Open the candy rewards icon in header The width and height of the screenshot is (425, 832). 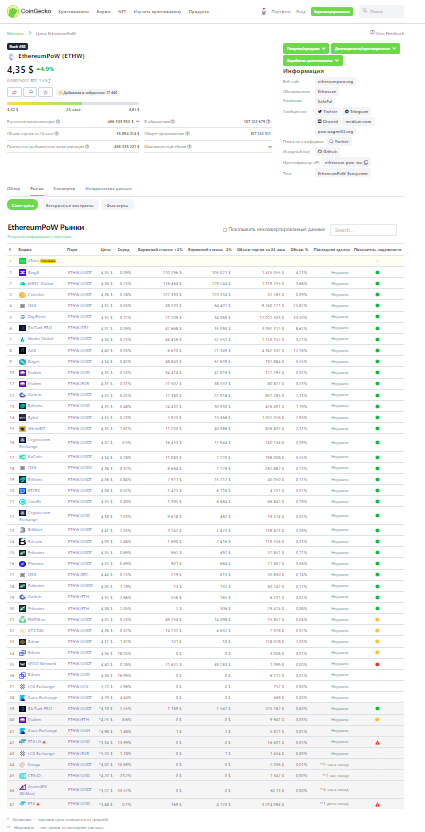pyautogui.click(x=264, y=11)
